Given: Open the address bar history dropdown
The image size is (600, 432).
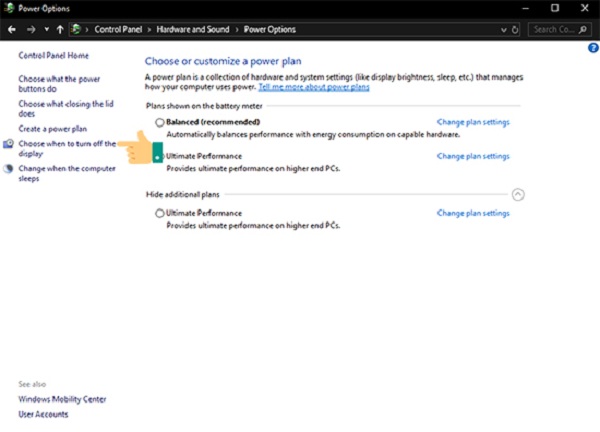Looking at the screenshot, I should tap(504, 30).
